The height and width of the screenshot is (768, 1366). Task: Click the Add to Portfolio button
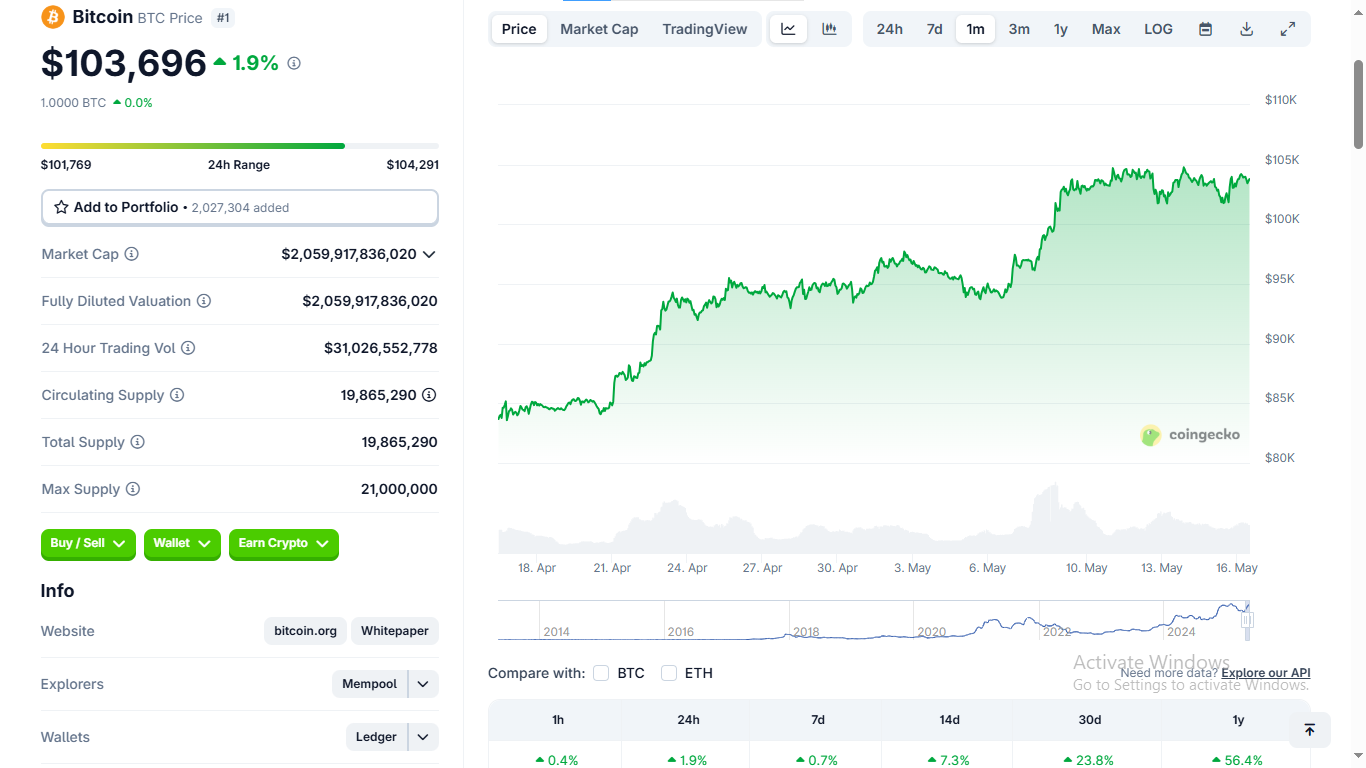pos(240,207)
